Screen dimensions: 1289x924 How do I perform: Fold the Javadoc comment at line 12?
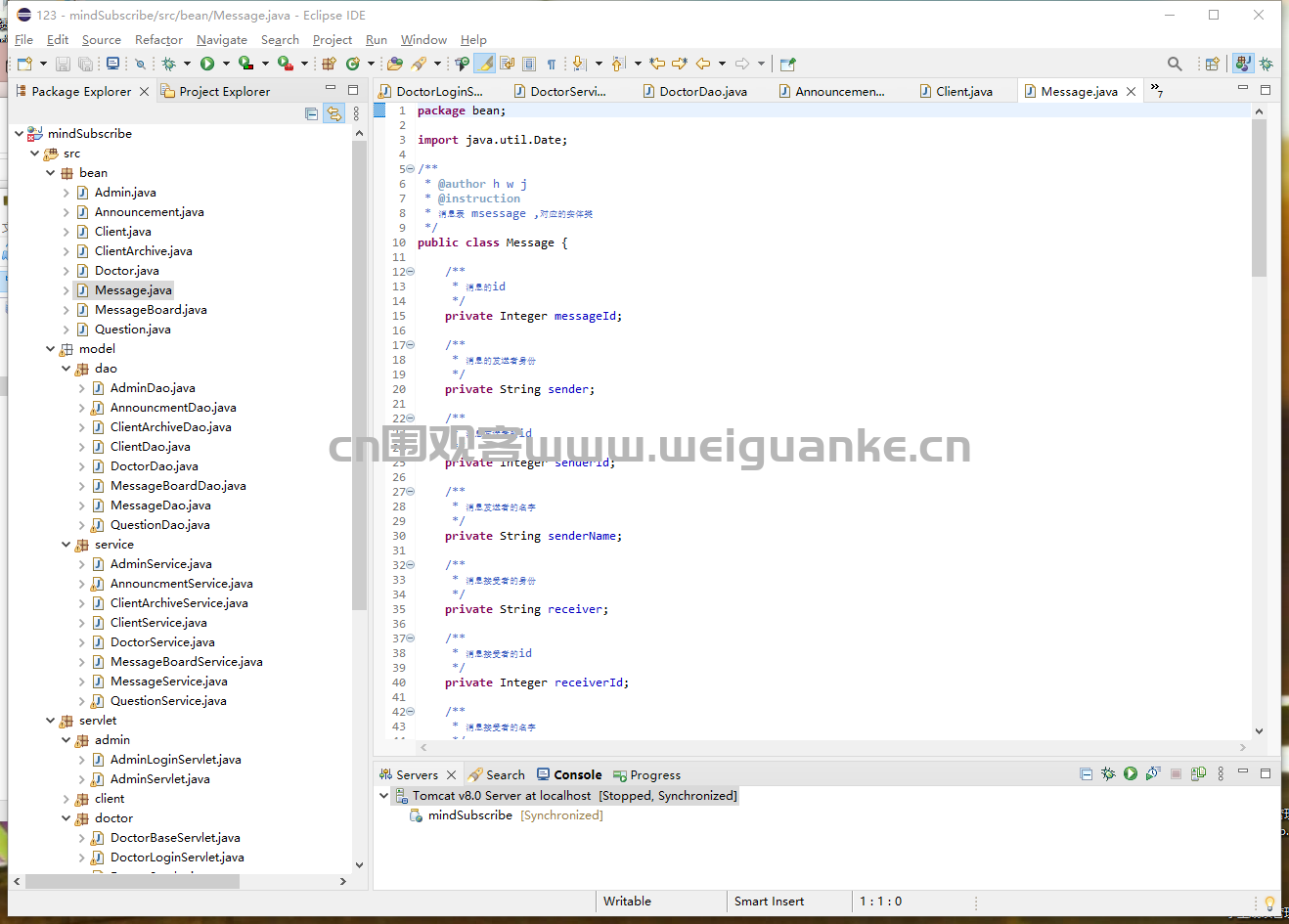click(410, 271)
